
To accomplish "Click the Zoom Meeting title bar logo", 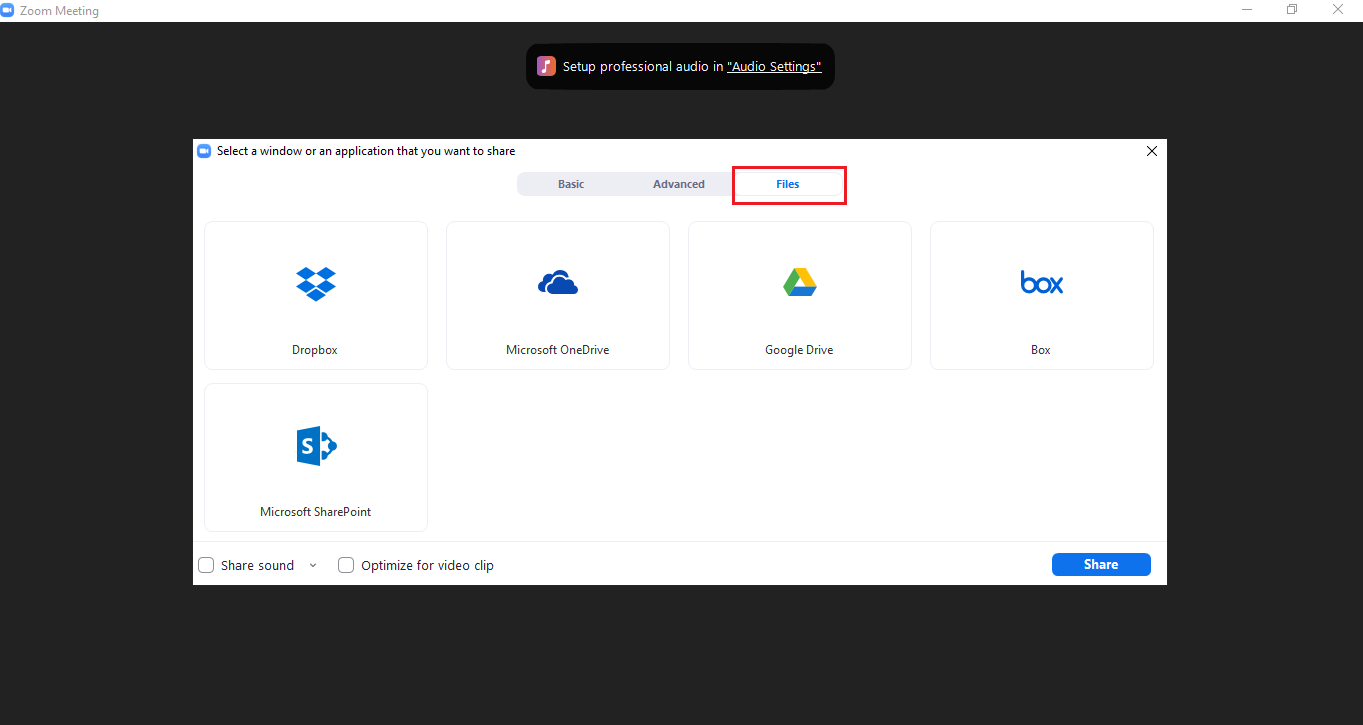I will click(8, 10).
